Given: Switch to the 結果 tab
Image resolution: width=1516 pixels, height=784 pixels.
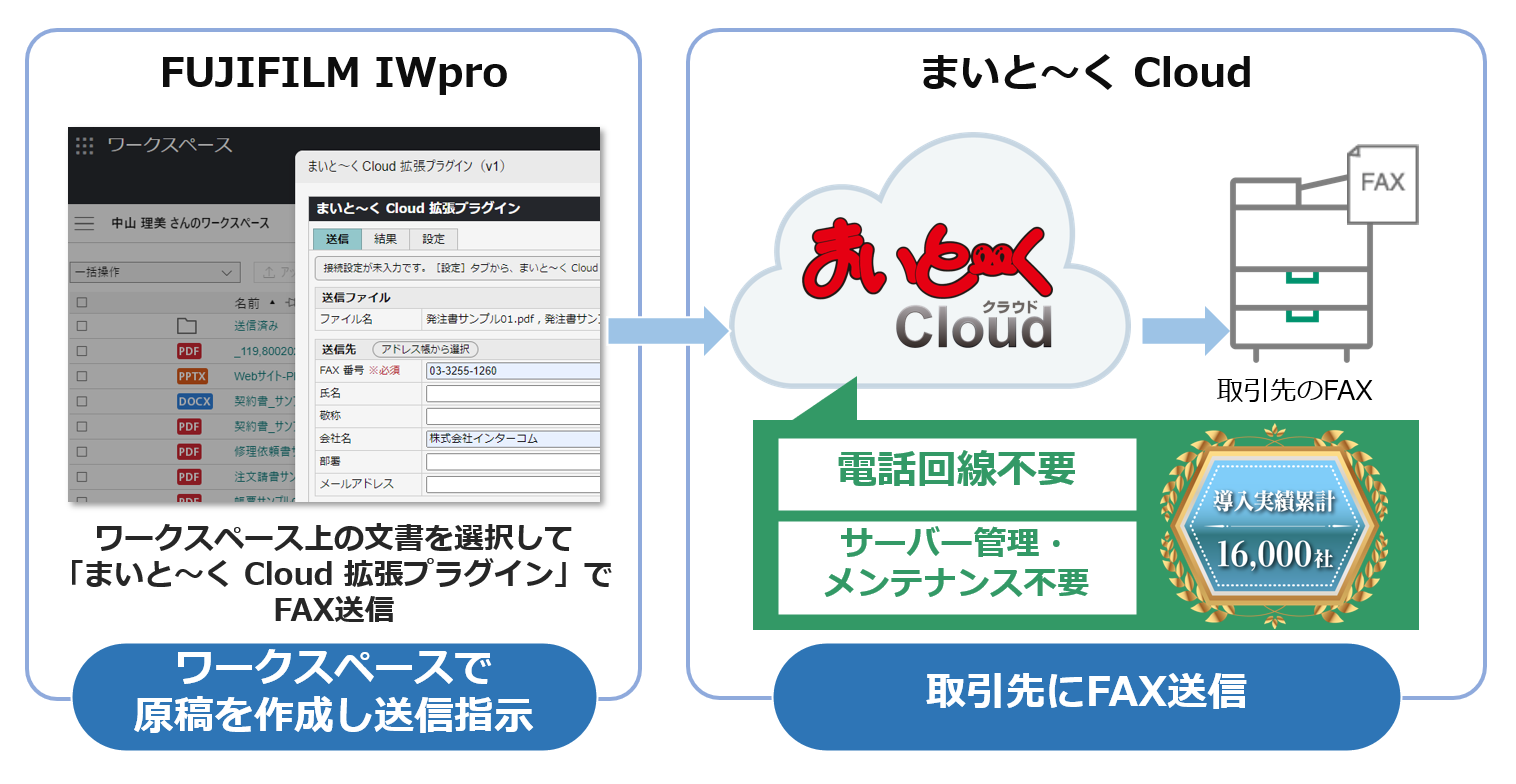Looking at the screenshot, I should coord(385,239).
